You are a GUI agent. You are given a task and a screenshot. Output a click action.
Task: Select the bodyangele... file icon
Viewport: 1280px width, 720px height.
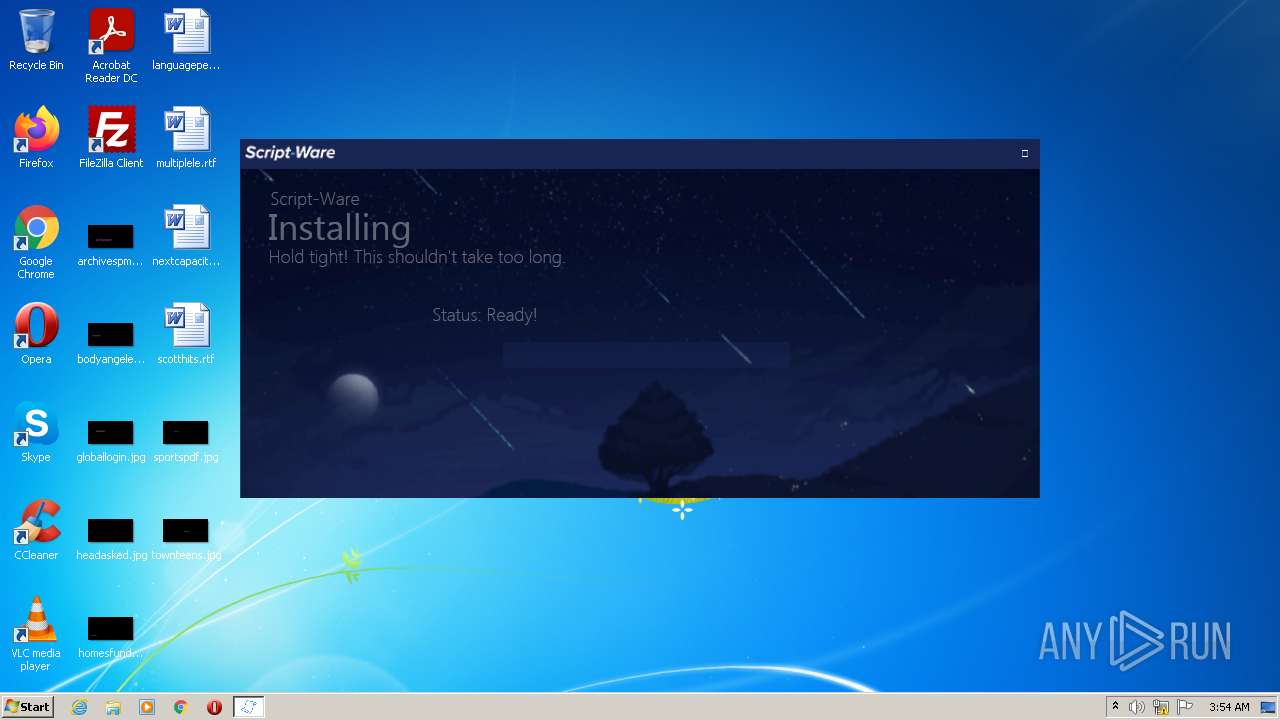[111, 344]
